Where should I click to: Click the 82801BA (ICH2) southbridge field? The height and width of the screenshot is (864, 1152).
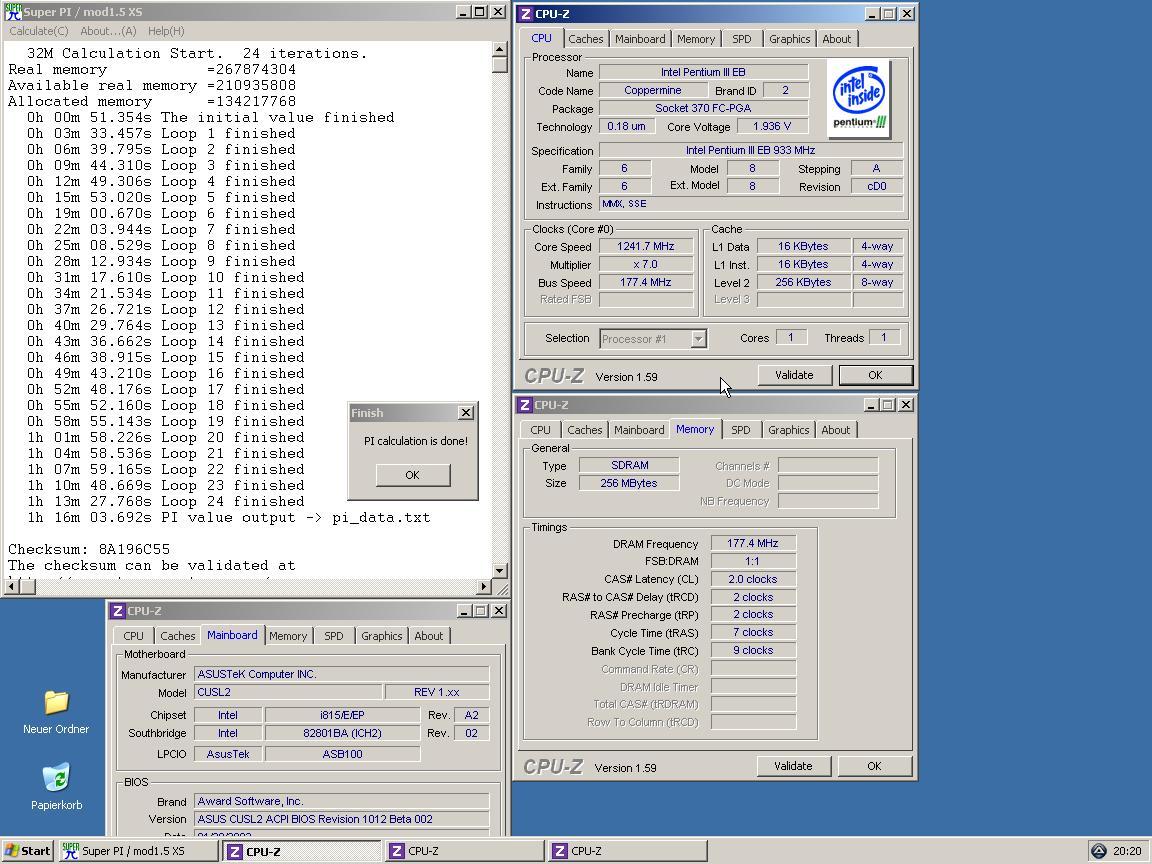click(342, 733)
